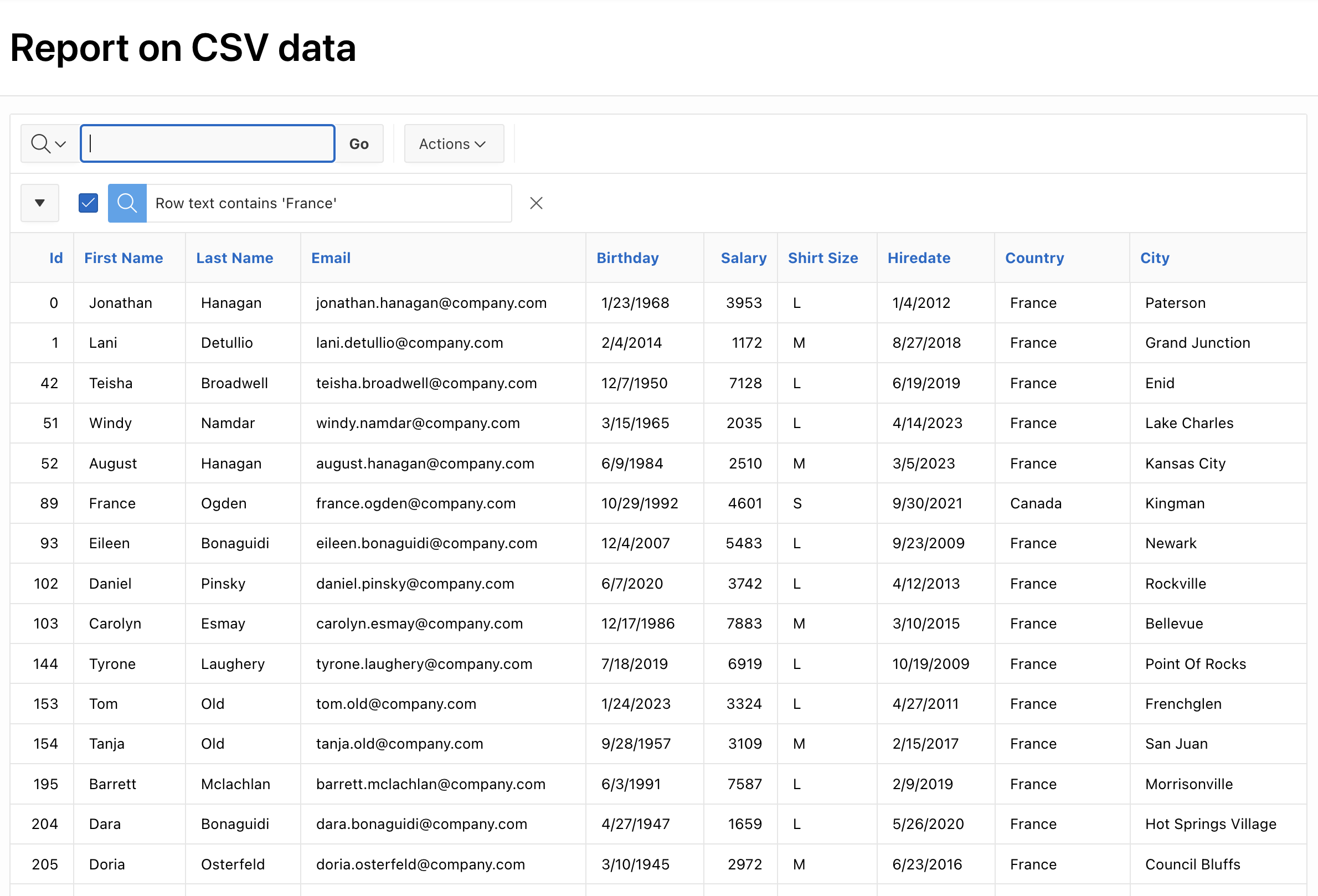The height and width of the screenshot is (896, 1318).
Task: Click the Id column header
Action: point(55,258)
